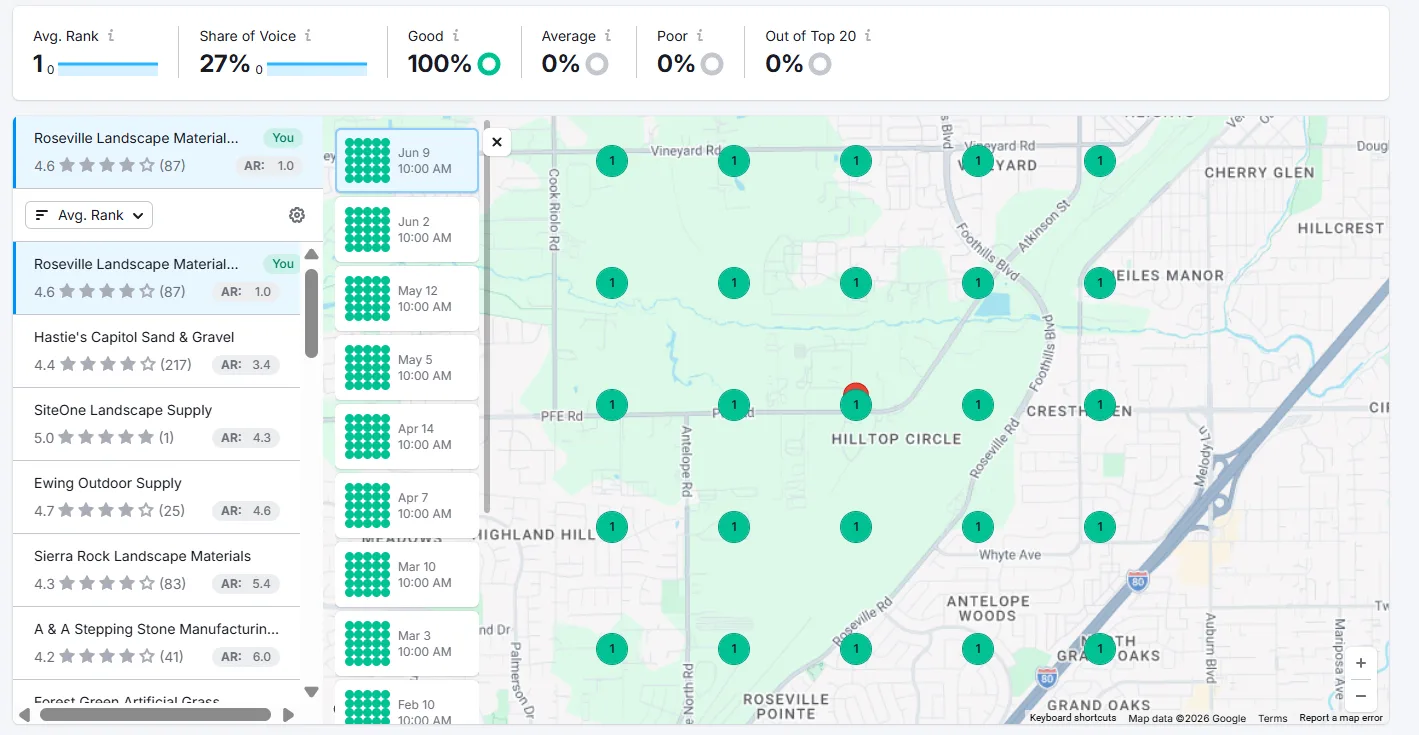Select the Feb 10 10:00 AM scan
Screen dimensions: 1419x735
click(407, 703)
